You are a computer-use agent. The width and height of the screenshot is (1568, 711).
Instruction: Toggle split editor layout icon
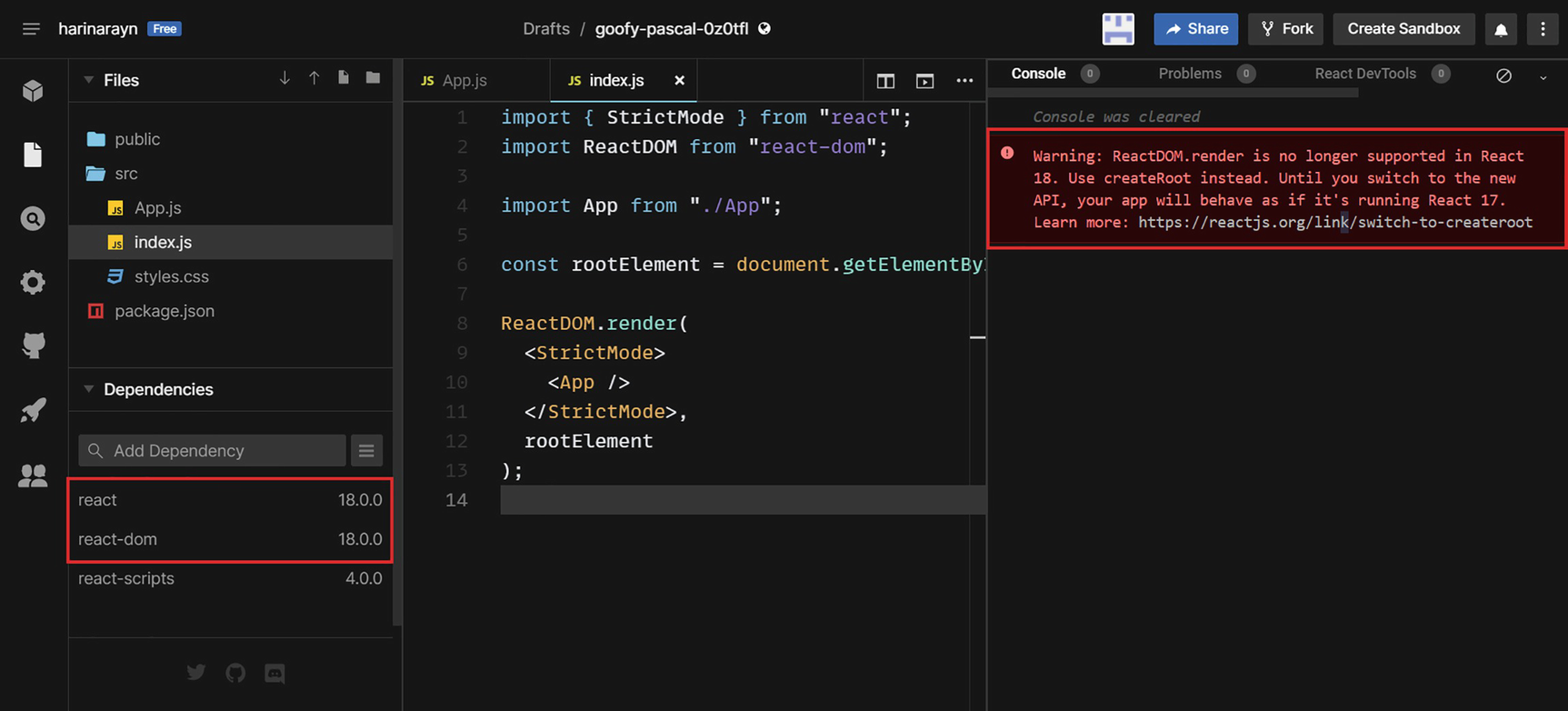click(x=885, y=81)
